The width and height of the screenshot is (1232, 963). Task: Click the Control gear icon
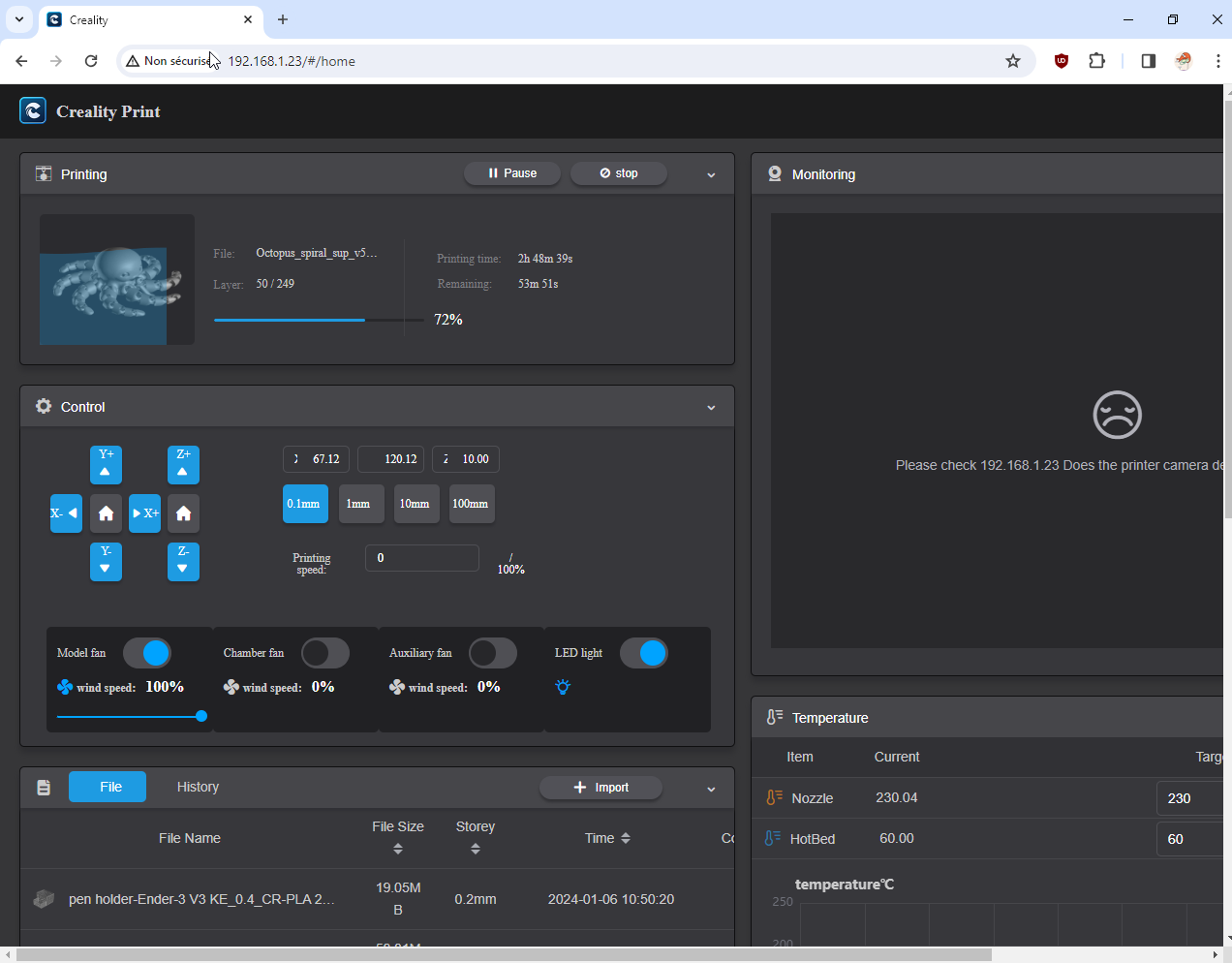(x=44, y=406)
